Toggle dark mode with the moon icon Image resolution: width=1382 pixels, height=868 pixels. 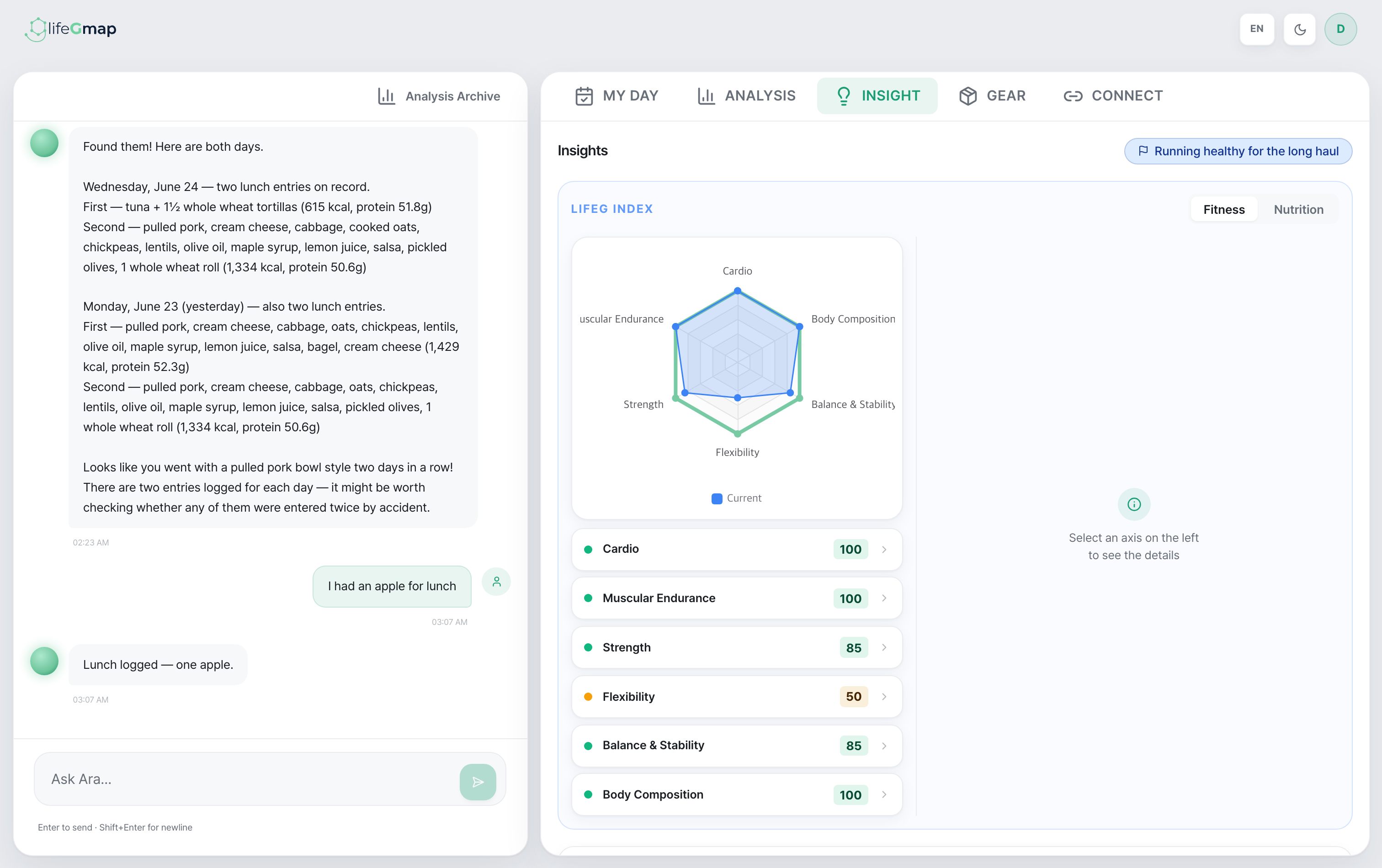(x=1299, y=29)
